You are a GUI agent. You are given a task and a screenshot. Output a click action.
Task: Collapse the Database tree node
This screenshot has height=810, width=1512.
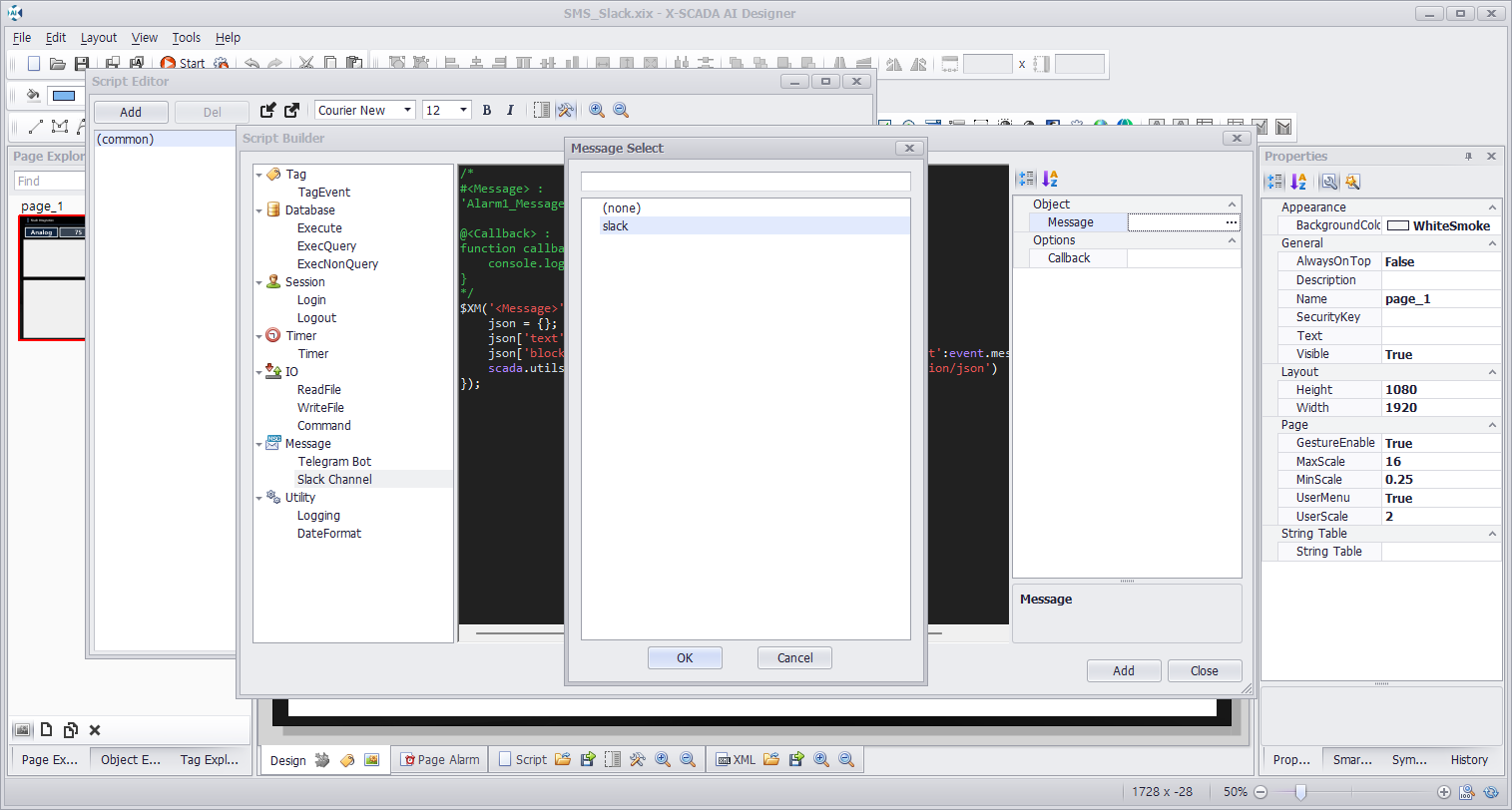(x=259, y=210)
